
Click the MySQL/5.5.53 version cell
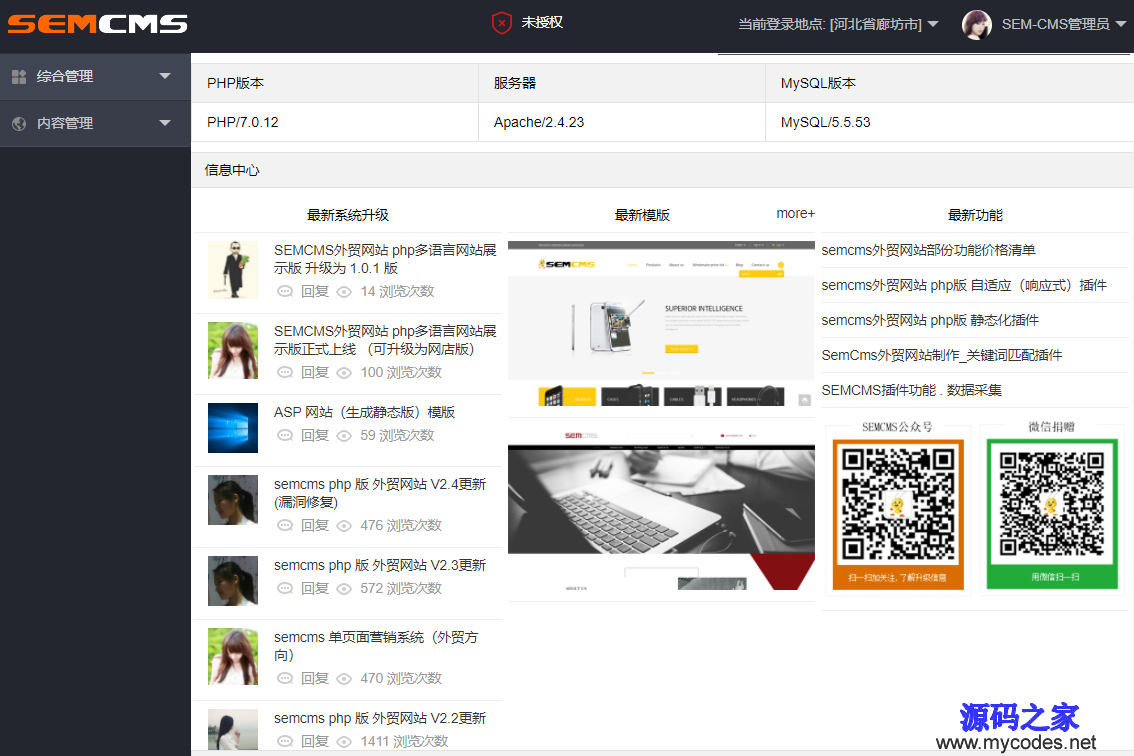(x=950, y=122)
